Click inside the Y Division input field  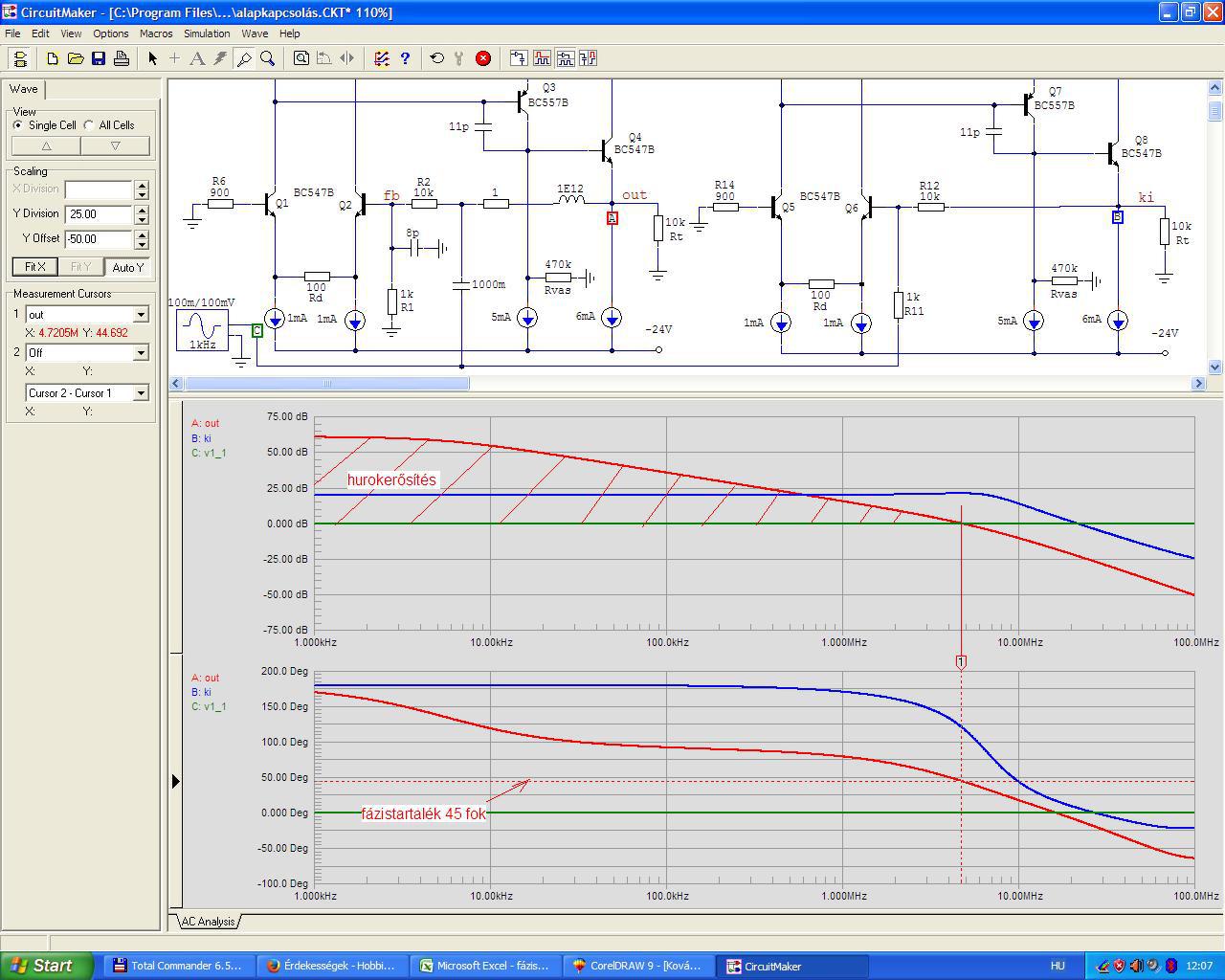point(100,214)
